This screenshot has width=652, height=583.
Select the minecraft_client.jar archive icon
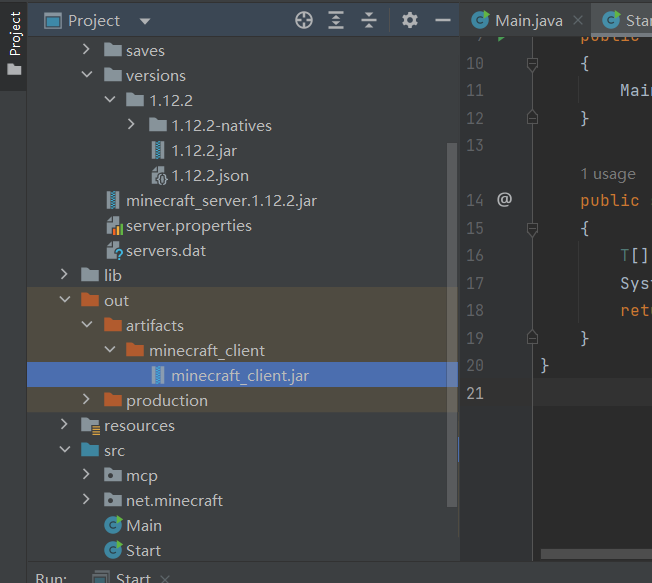click(x=158, y=375)
